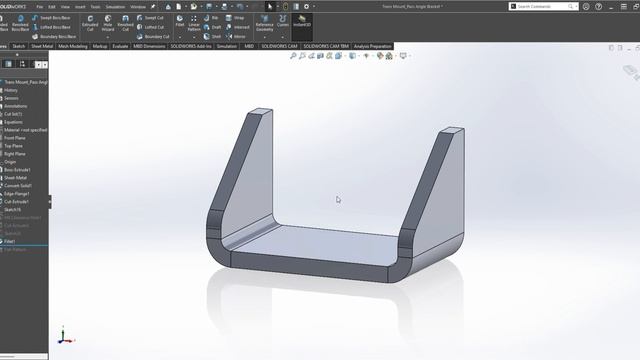
Task: Select the Lofted Boss/Base tool
Action: coord(51,27)
